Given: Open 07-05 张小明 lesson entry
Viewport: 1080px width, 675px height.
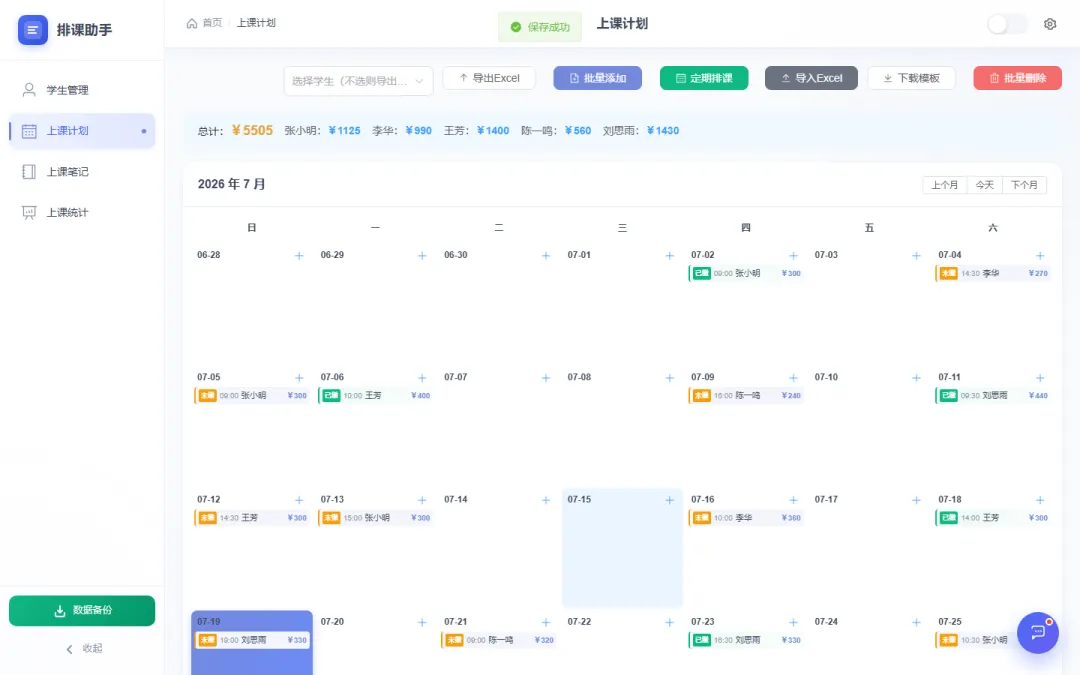Looking at the screenshot, I should tap(251, 396).
